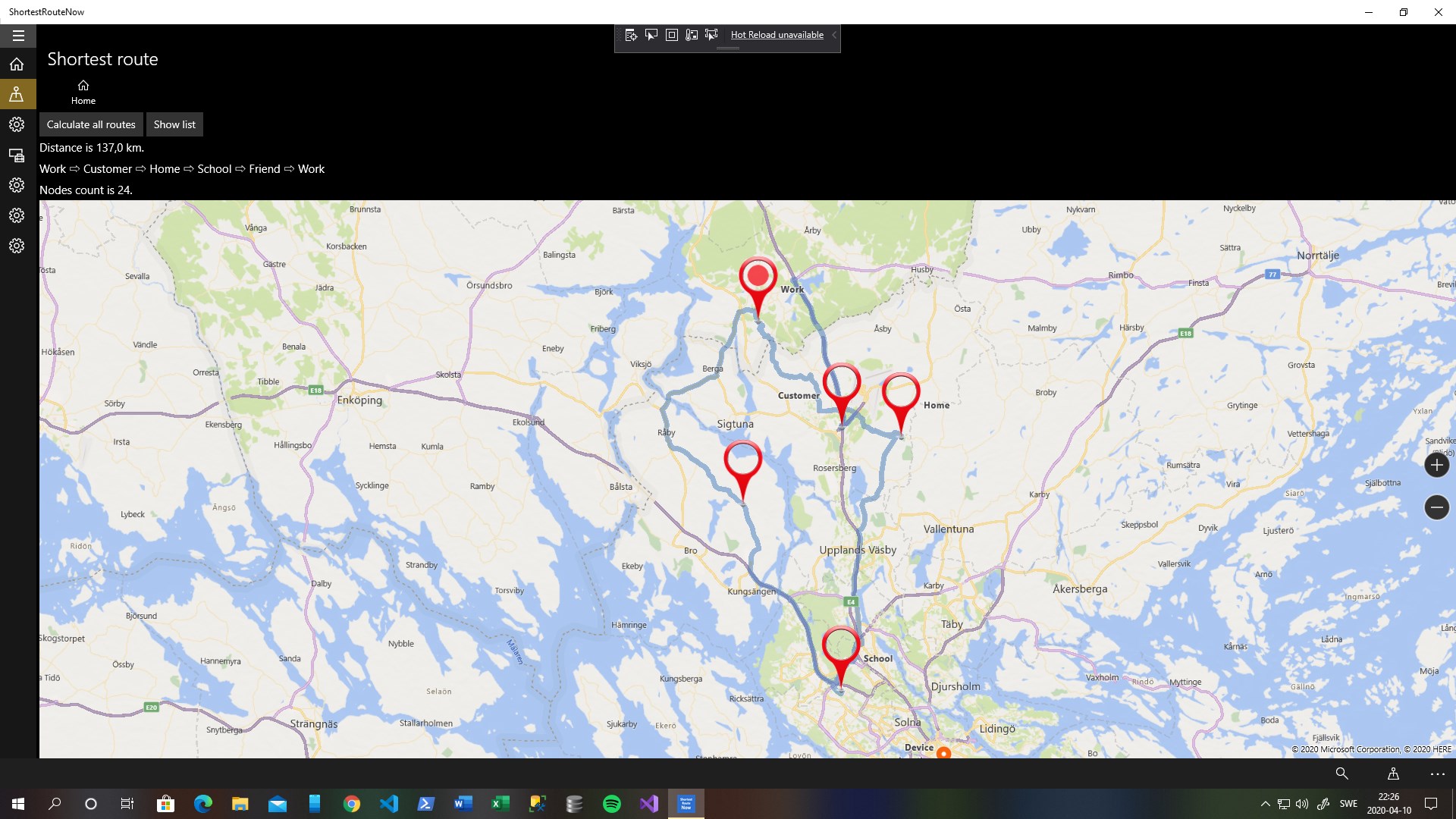
Task: Select the route pin sidebar icon
Action: [x=17, y=95]
